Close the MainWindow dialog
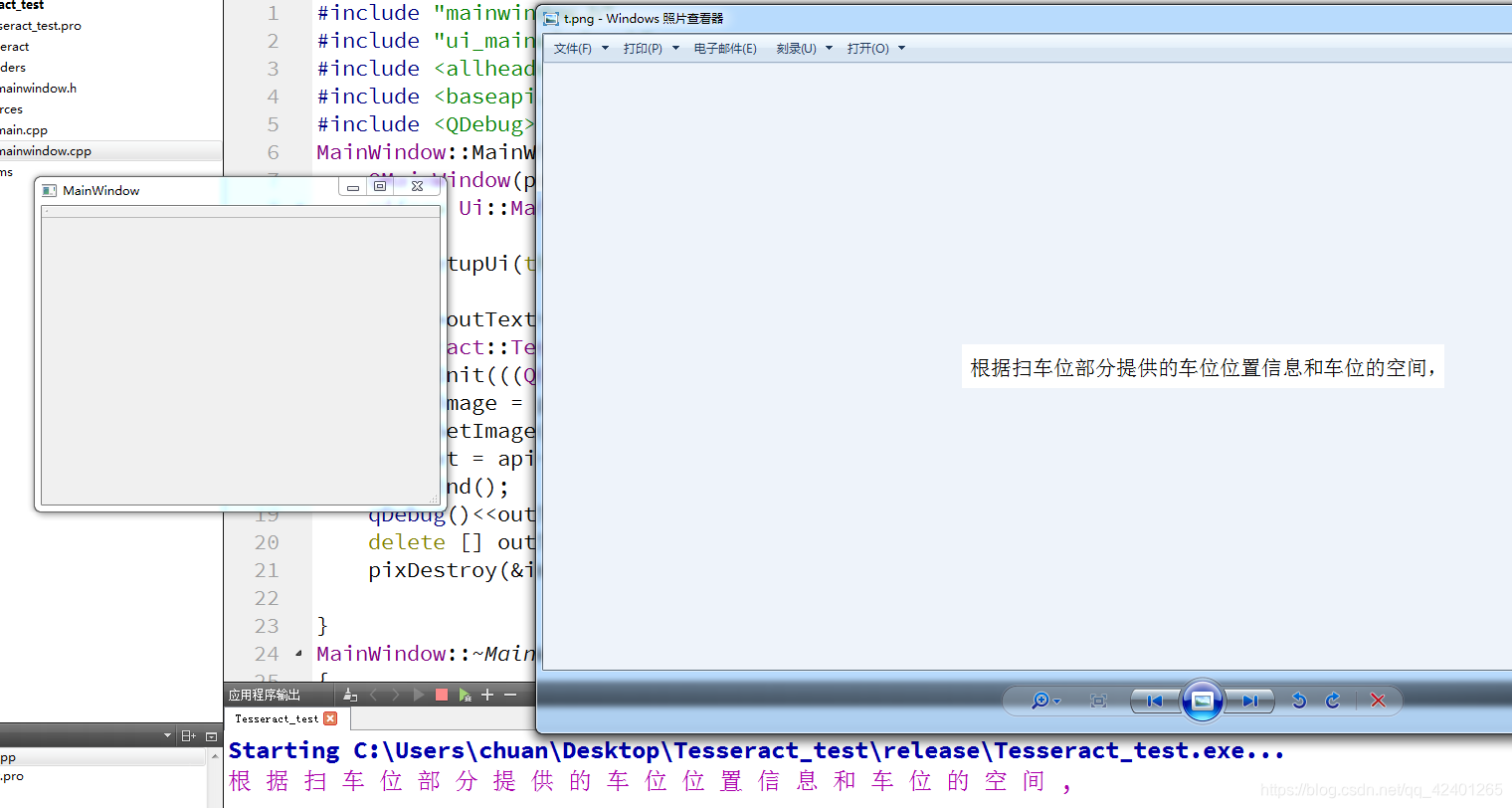This screenshot has width=1512, height=808. tap(418, 186)
